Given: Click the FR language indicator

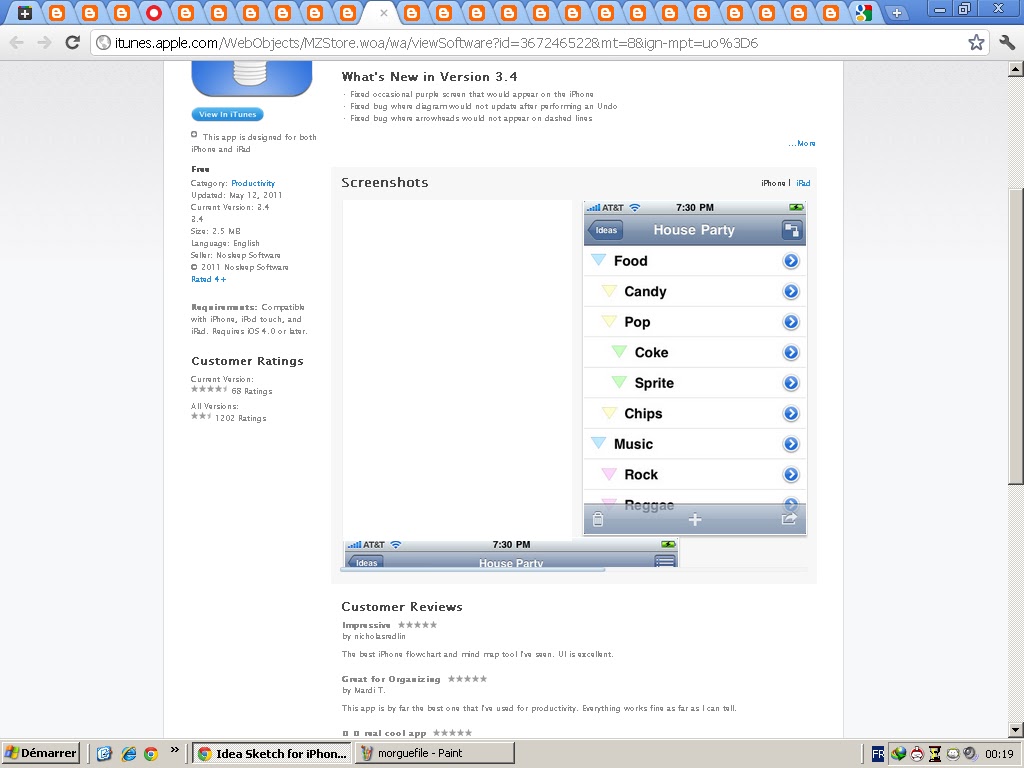Looking at the screenshot, I should pyautogui.click(x=878, y=754).
